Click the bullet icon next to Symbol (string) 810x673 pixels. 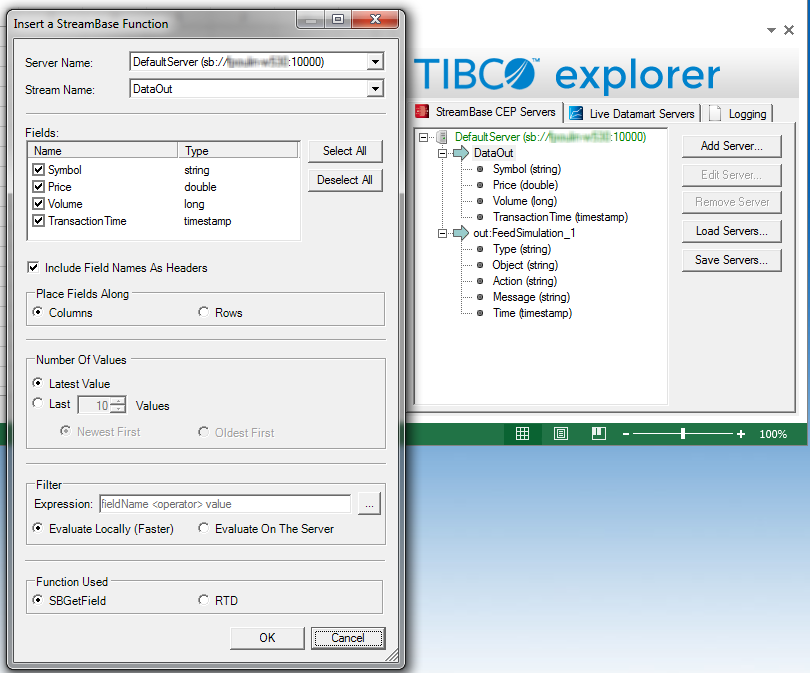point(480,169)
